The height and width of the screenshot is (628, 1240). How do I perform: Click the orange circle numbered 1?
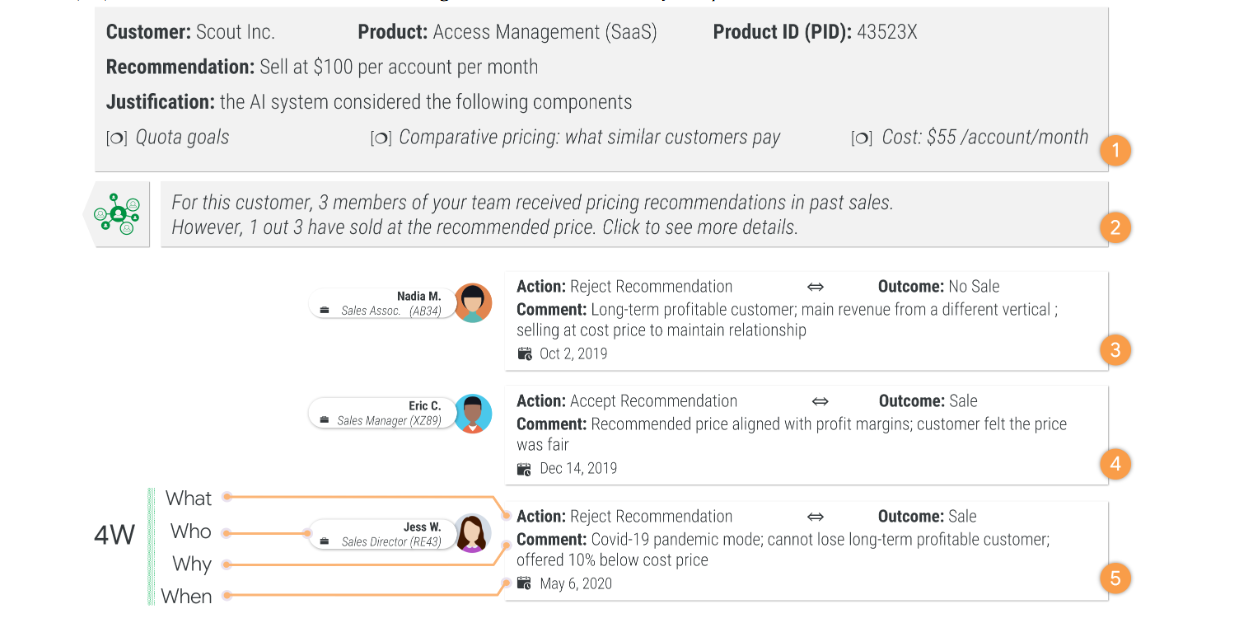[1114, 151]
